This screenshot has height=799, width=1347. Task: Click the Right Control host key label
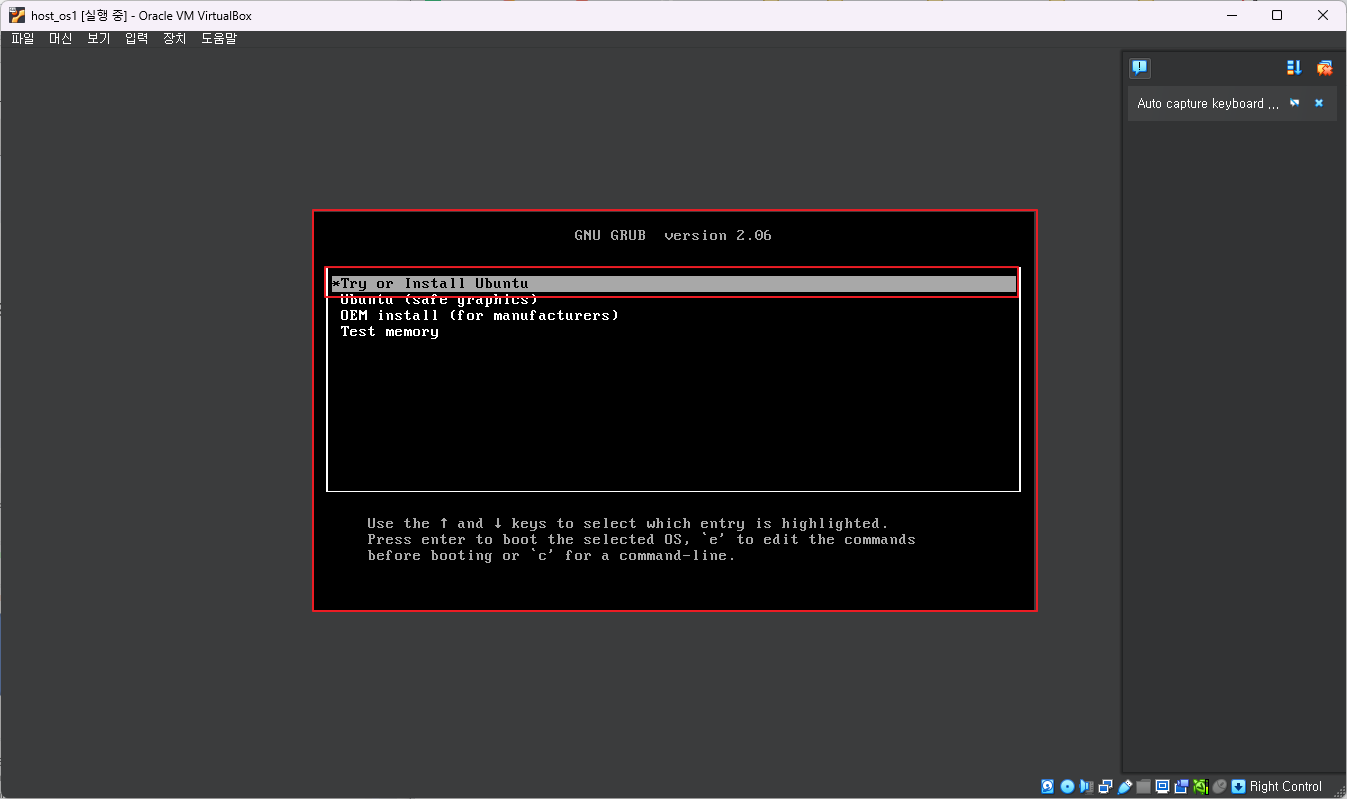click(1286, 786)
